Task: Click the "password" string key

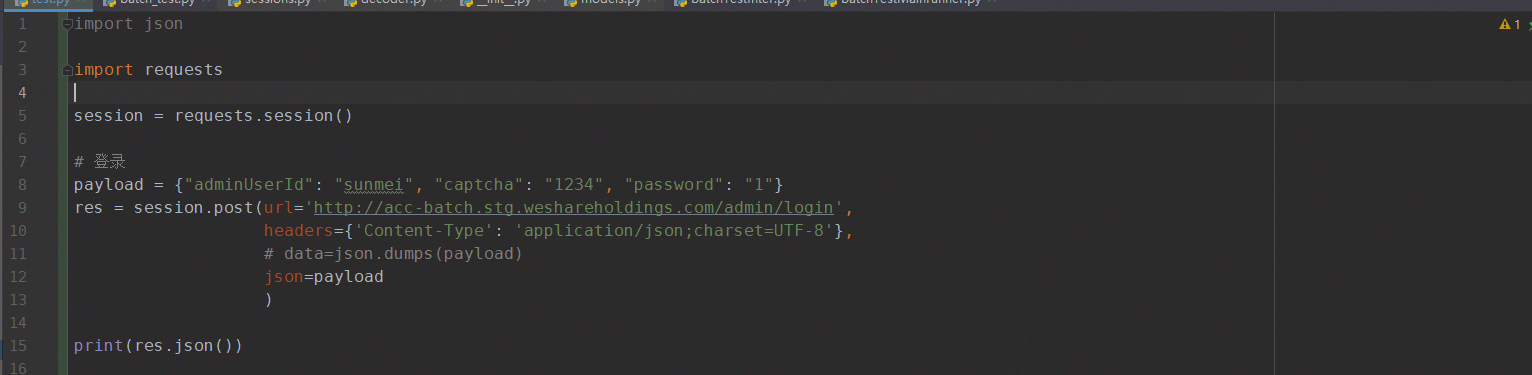Action: pyautogui.click(x=673, y=185)
